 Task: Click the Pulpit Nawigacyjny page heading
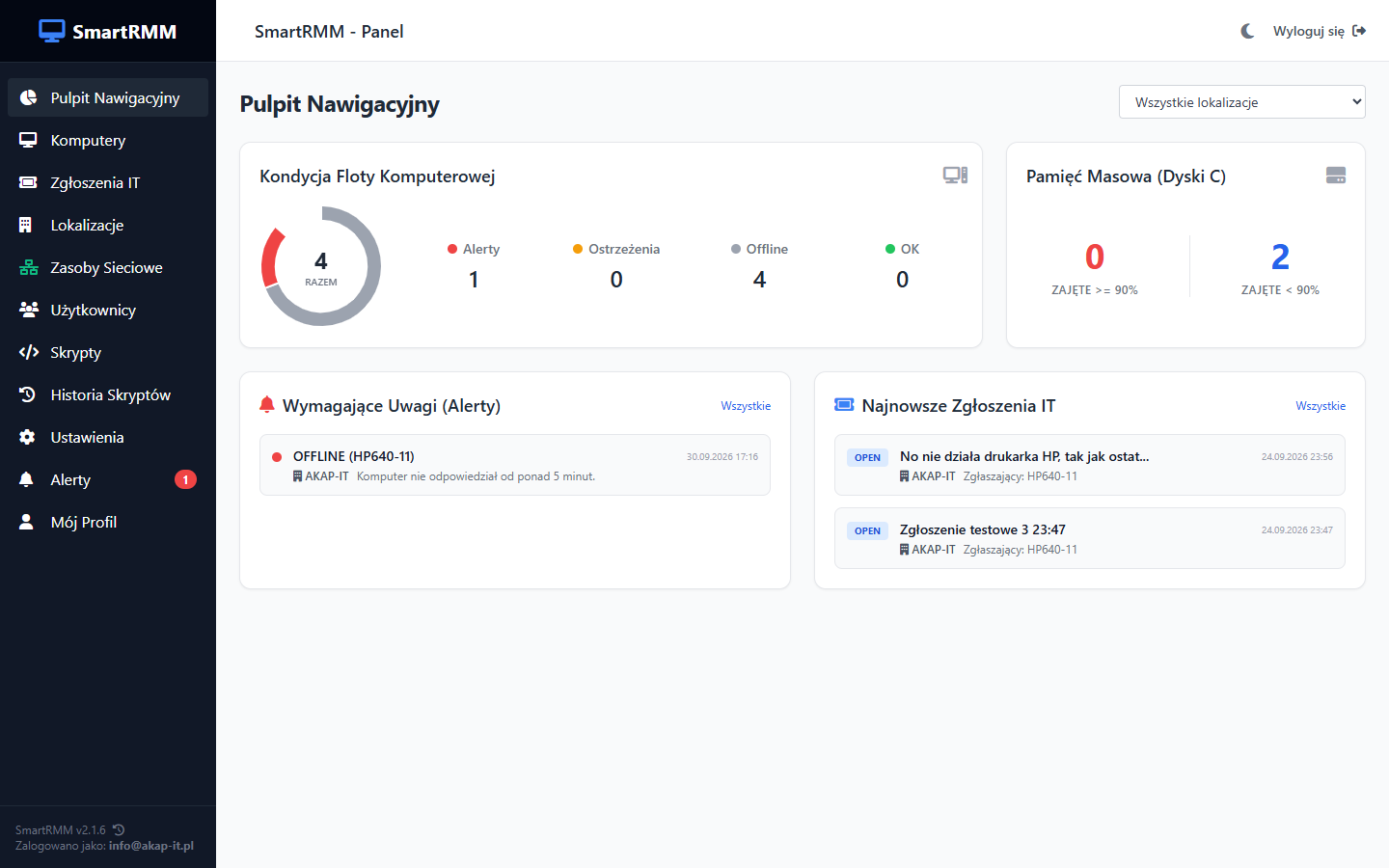[x=340, y=104]
